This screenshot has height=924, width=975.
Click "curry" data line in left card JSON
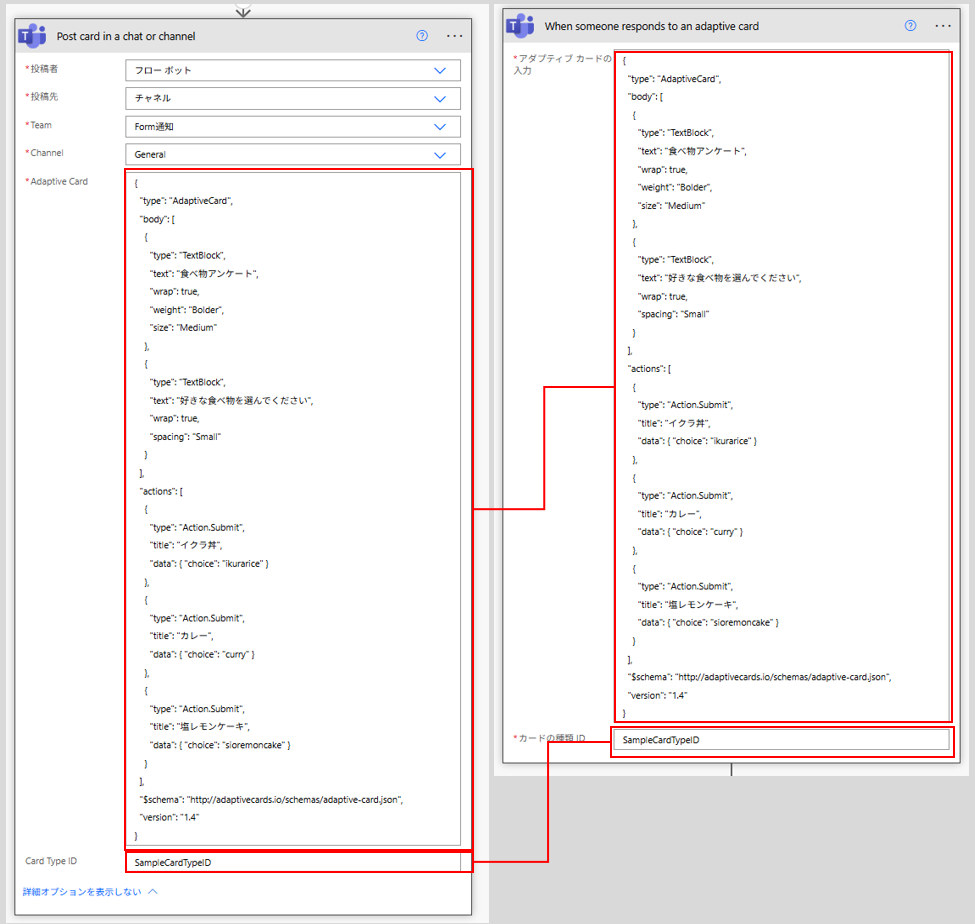pos(202,654)
